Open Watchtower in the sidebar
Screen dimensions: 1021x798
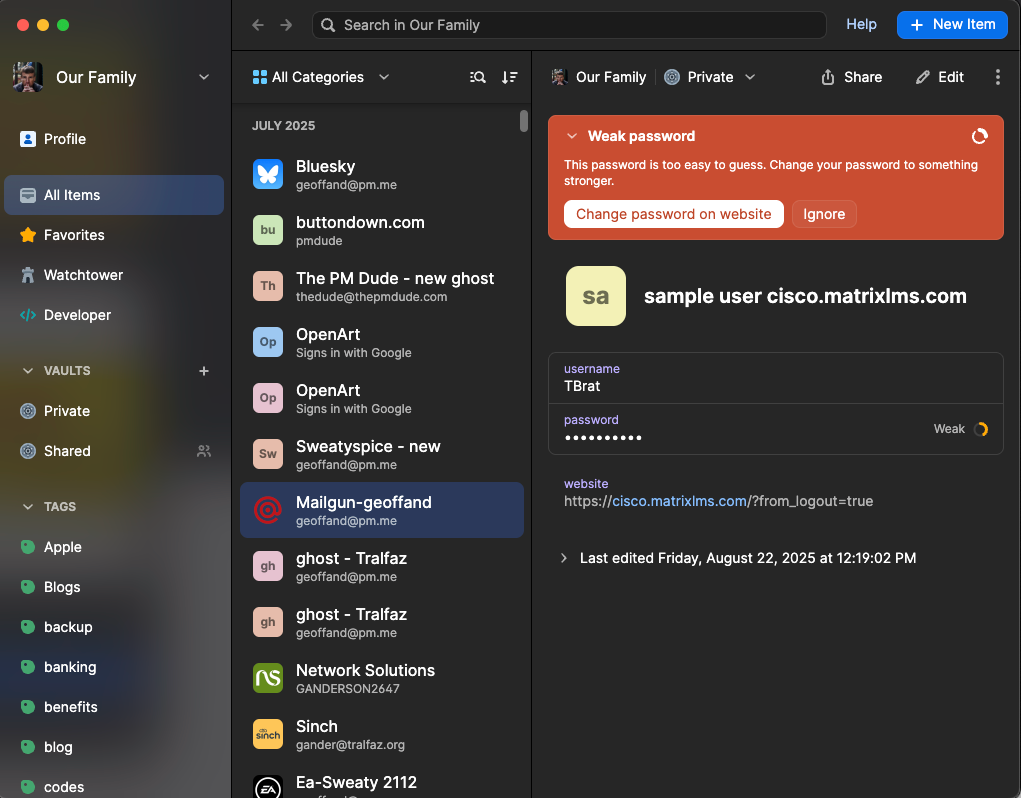83,275
